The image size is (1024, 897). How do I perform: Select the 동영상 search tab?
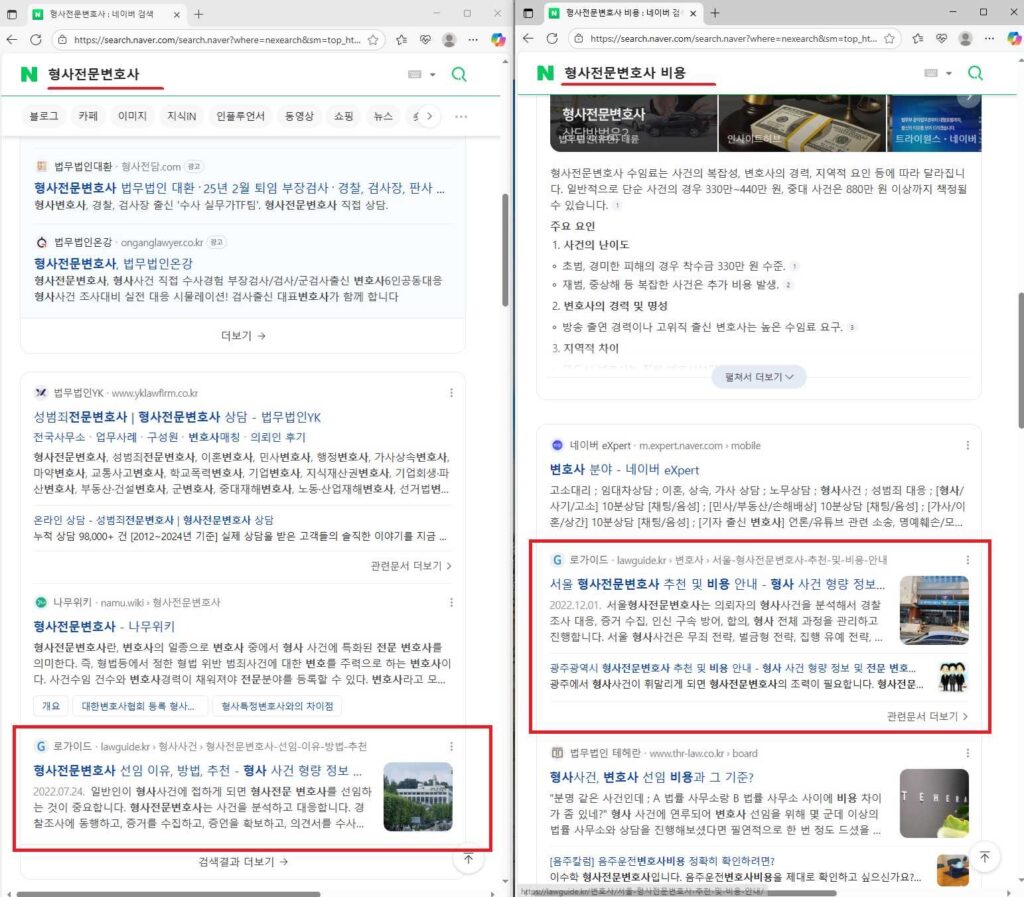(x=299, y=116)
